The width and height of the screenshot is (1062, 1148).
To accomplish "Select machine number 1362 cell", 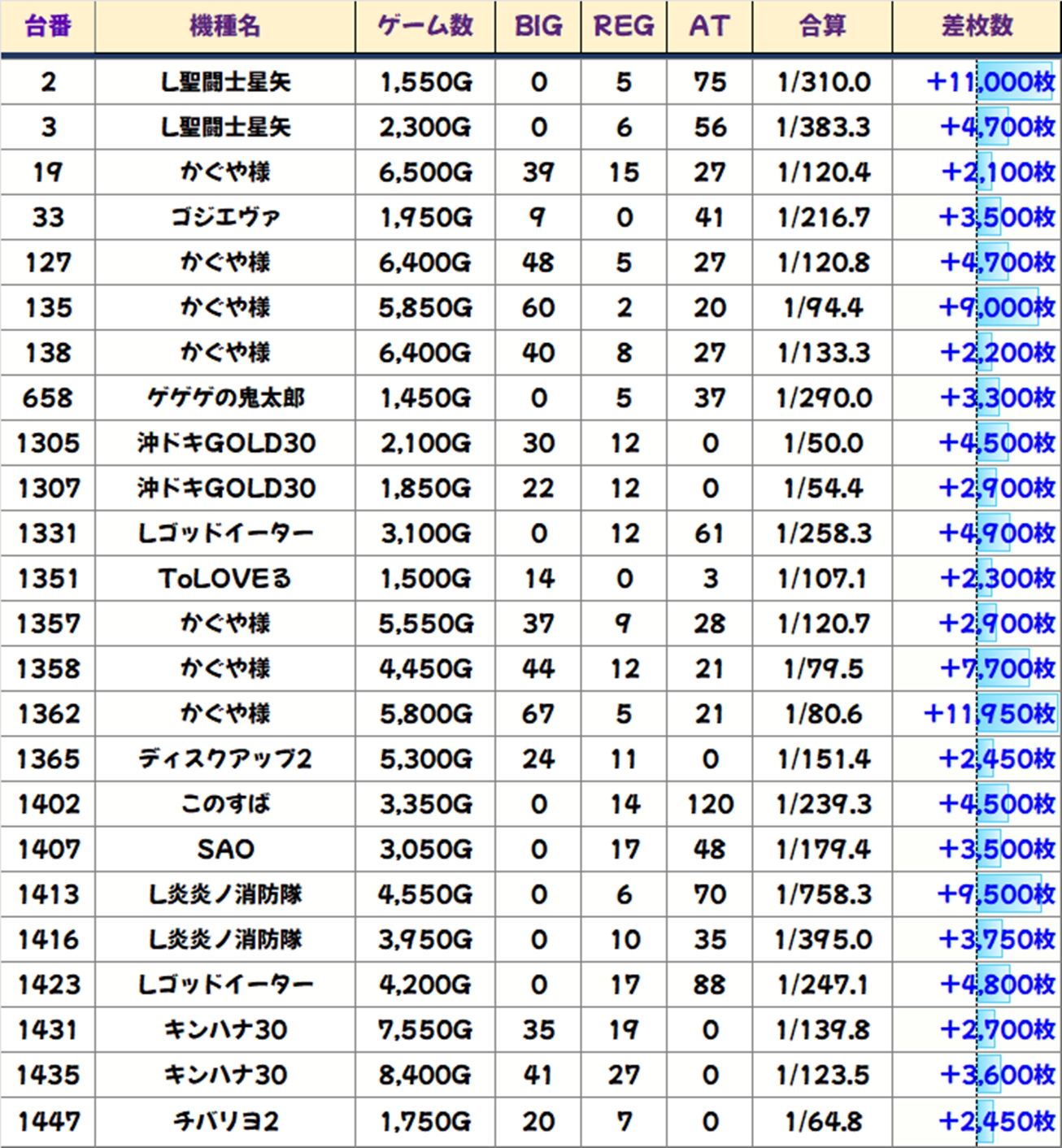I will click(x=48, y=714).
